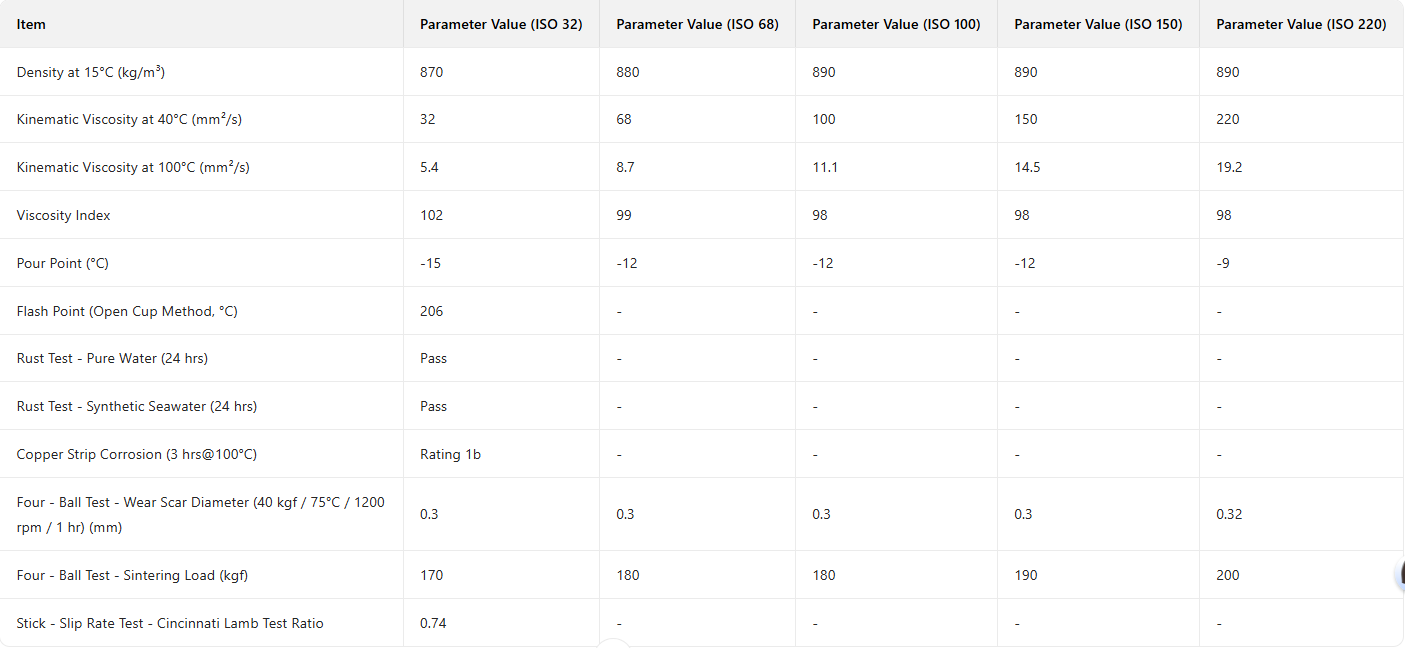Select the "Rust Test - Synthetic Seawater" label
Screen dimensions: 1405x648
pyautogui.click(x=137, y=406)
